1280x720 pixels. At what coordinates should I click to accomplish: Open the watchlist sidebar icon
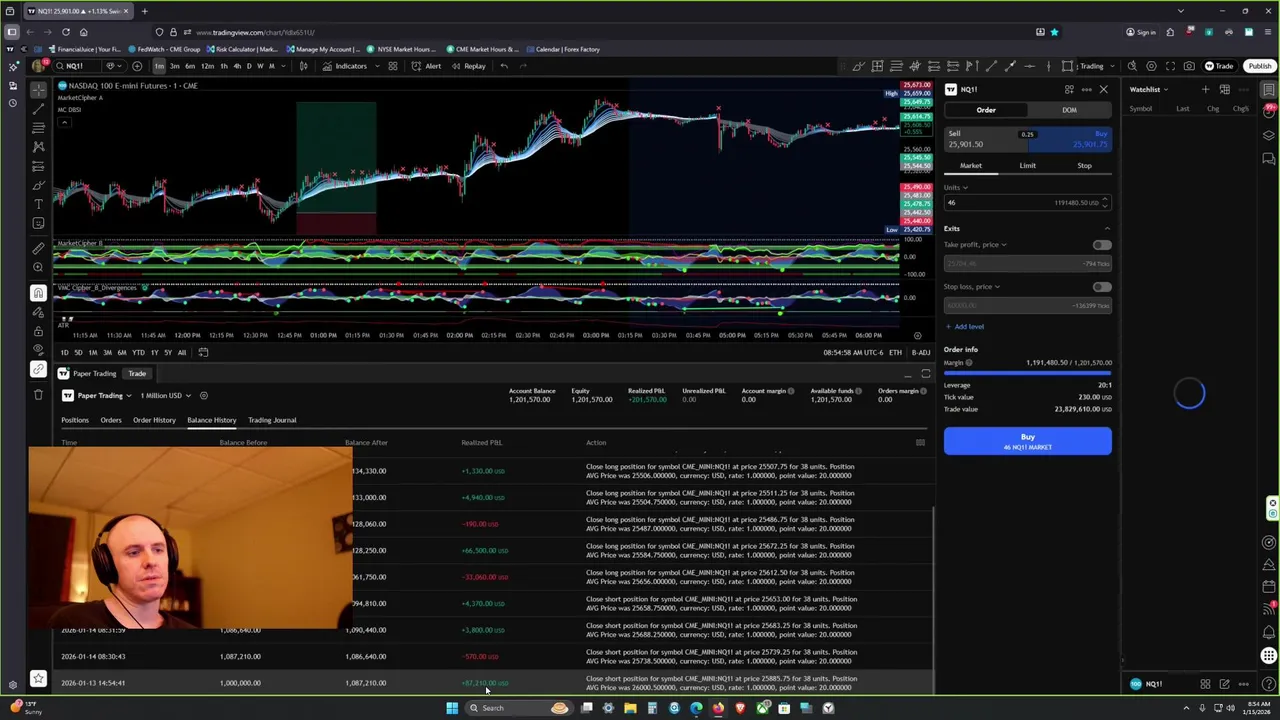point(1269,89)
